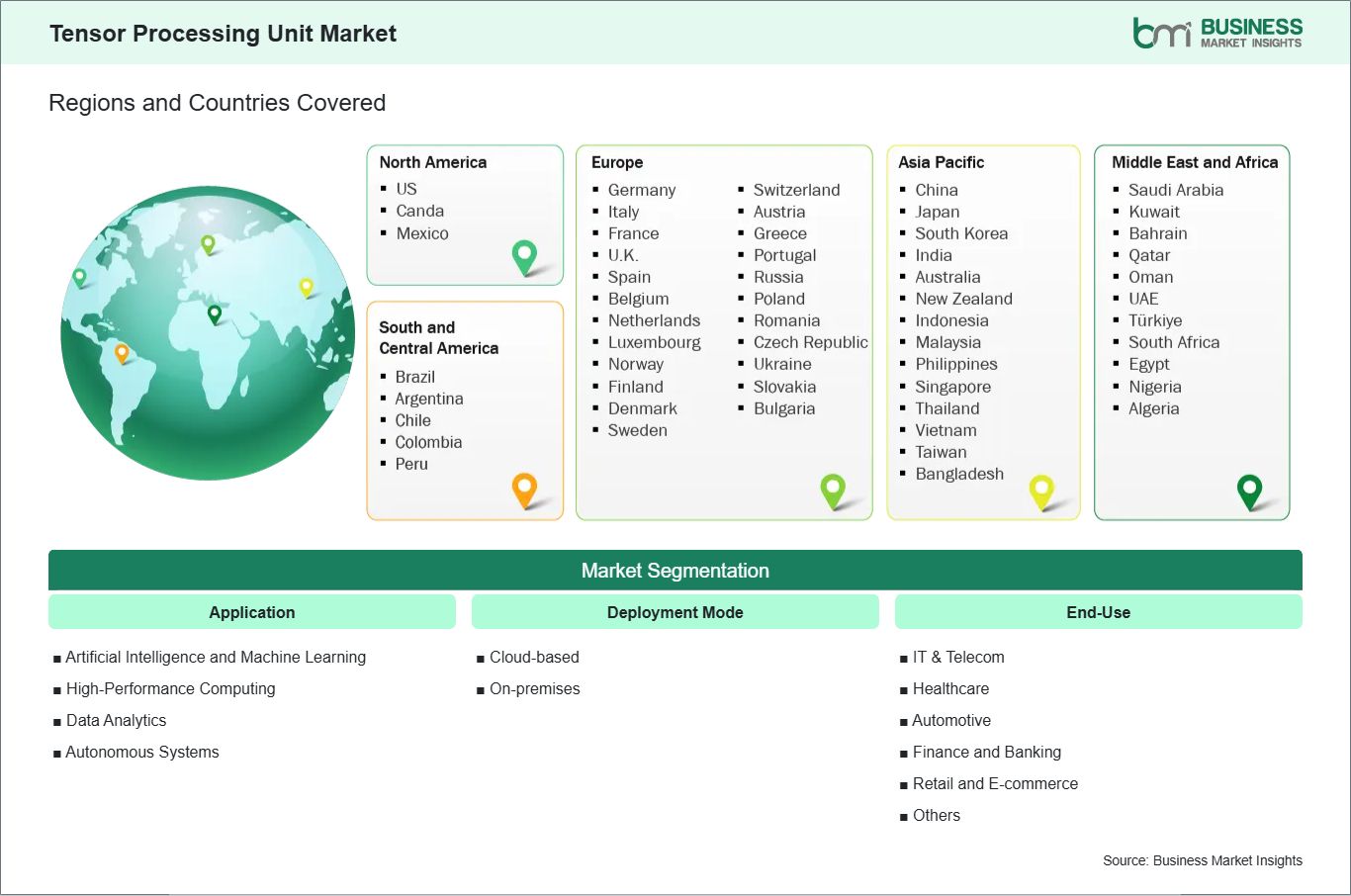
Task: Click the light green pin at the globe's top
Action: click(x=208, y=244)
